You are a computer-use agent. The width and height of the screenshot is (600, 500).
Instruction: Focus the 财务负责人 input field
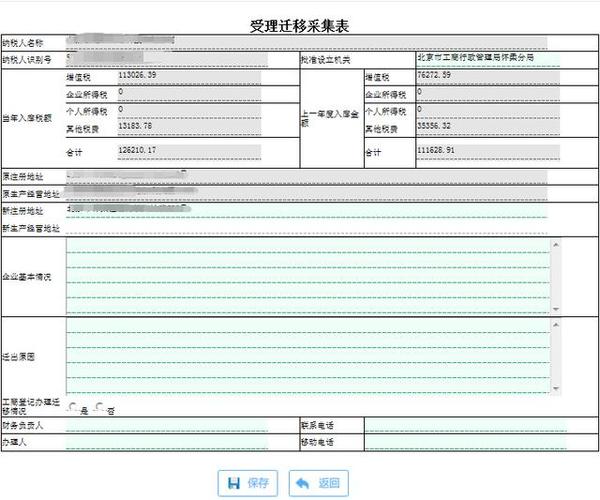click(166, 425)
